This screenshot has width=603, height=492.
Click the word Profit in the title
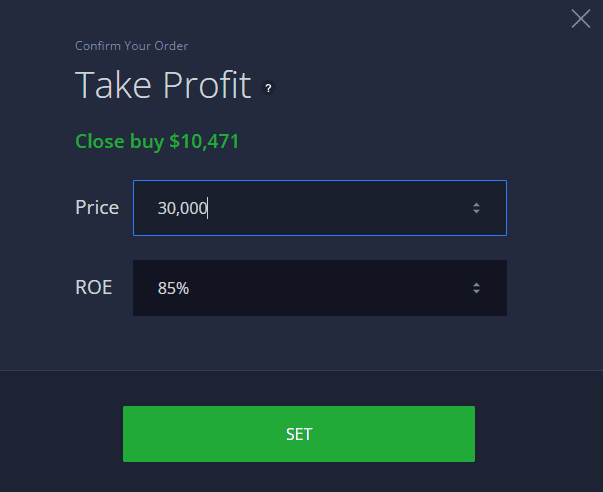[x=204, y=87]
